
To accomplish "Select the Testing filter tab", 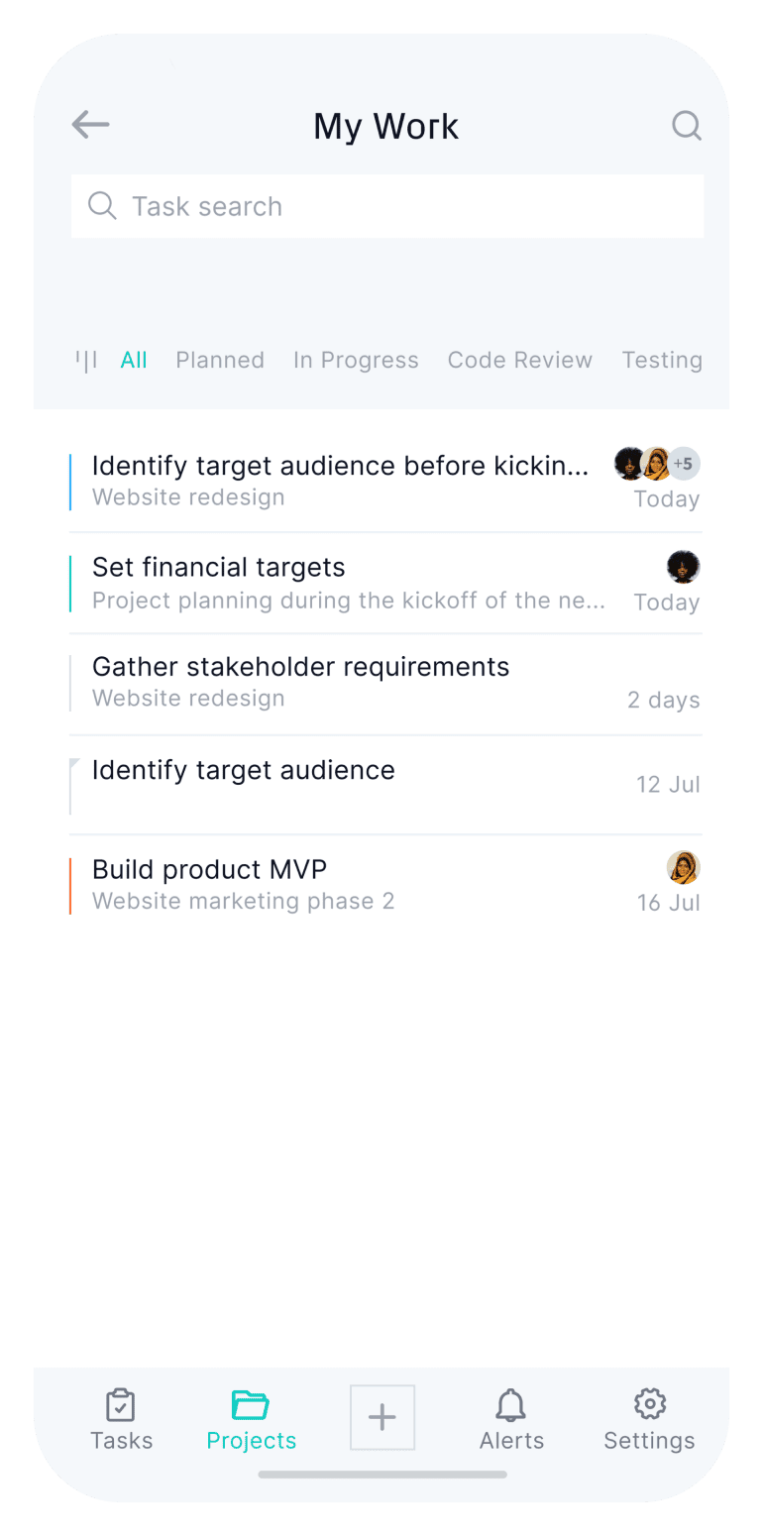I will (661, 359).
